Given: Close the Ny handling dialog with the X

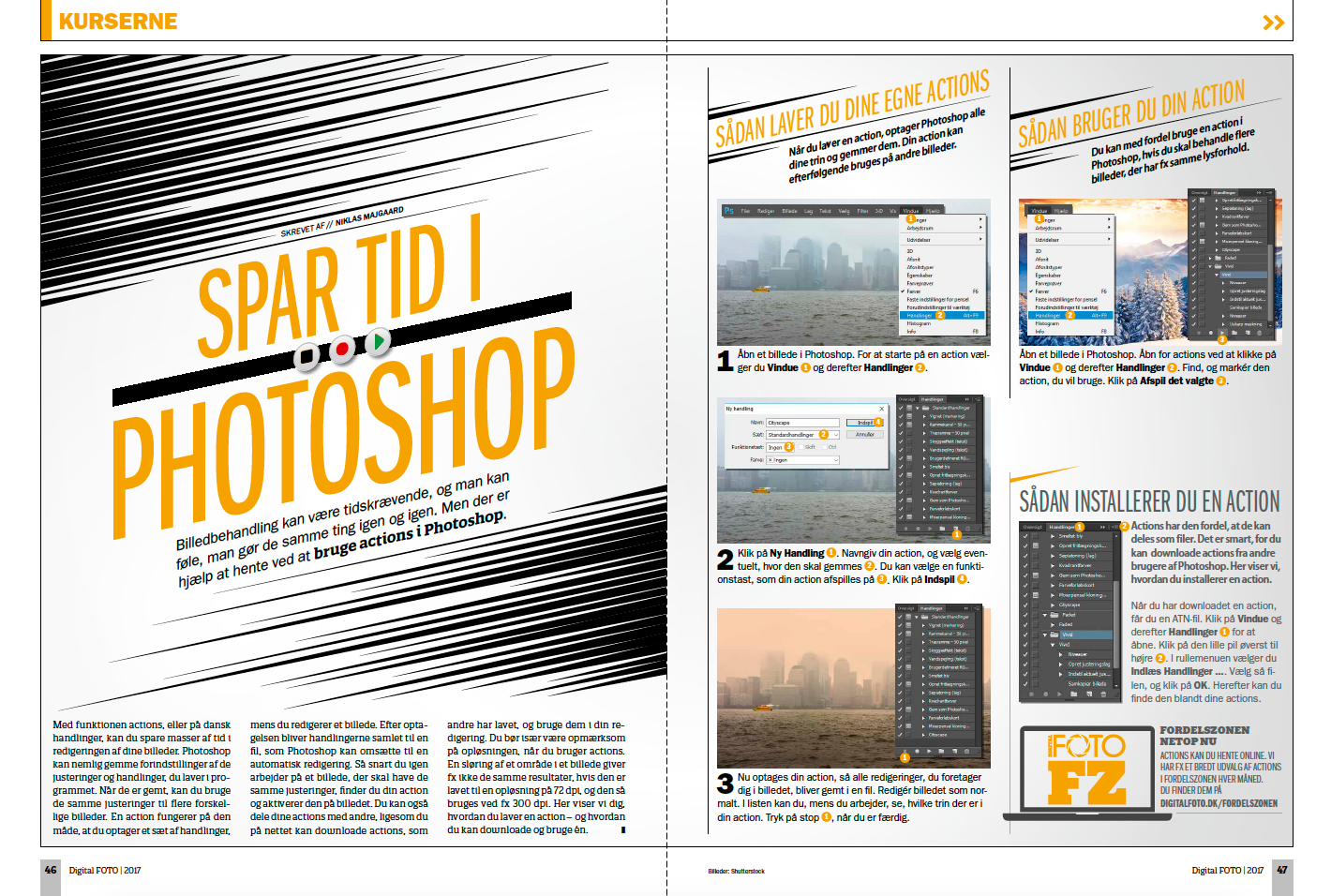Looking at the screenshot, I should pyautogui.click(x=881, y=409).
